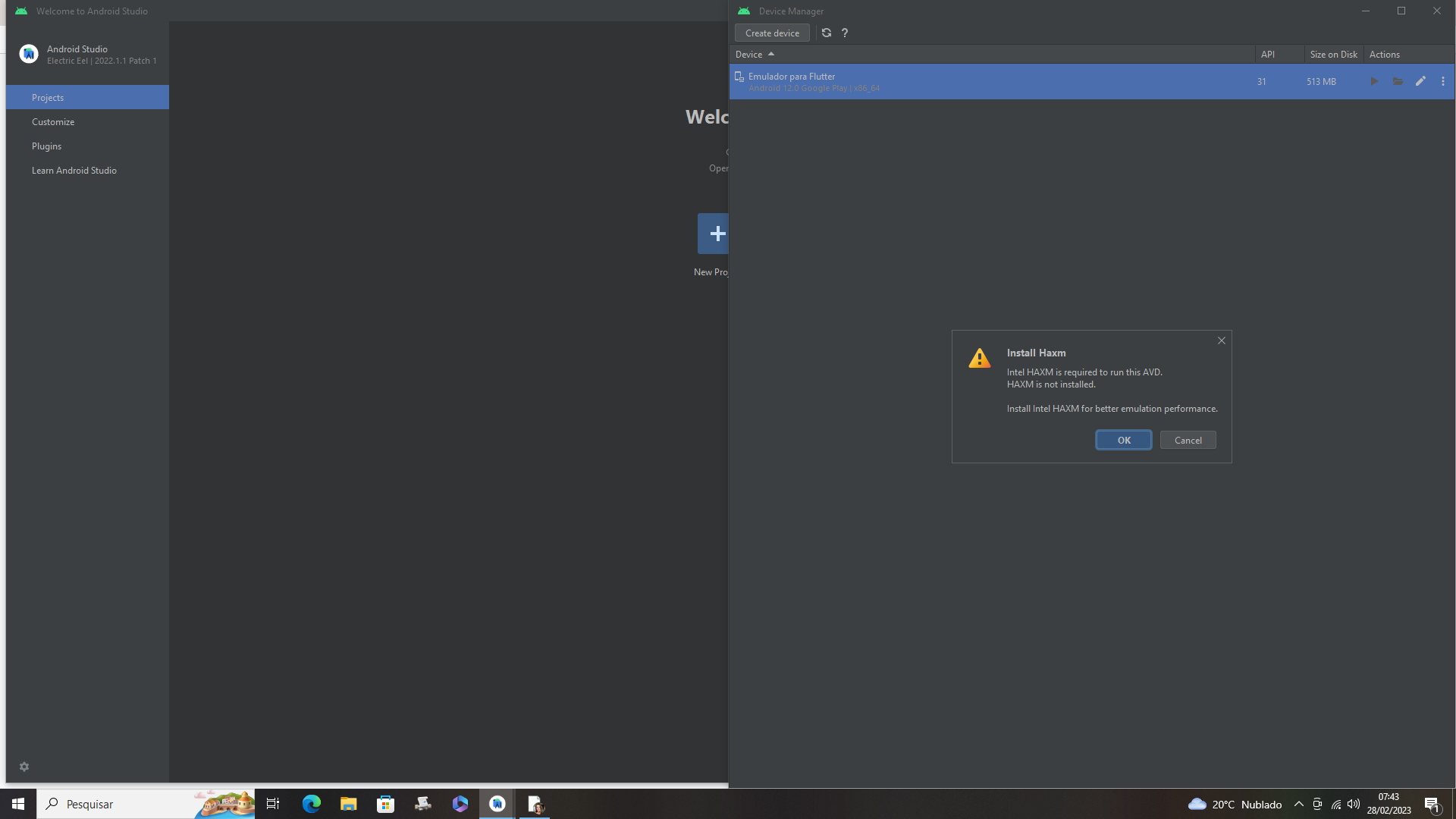1456x819 pixels.
Task: Click the Actions column header
Action: (1408, 54)
